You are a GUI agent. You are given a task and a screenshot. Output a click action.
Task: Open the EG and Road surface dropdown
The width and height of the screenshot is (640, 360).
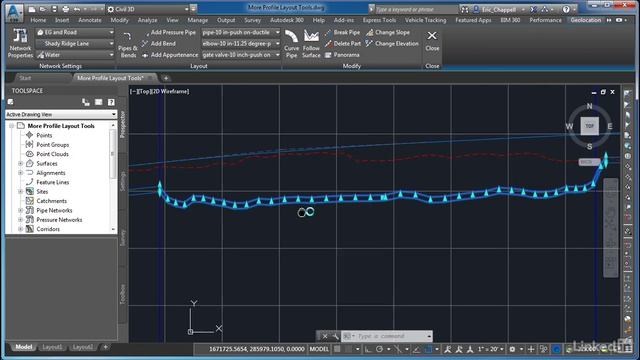pyautogui.click(x=75, y=32)
